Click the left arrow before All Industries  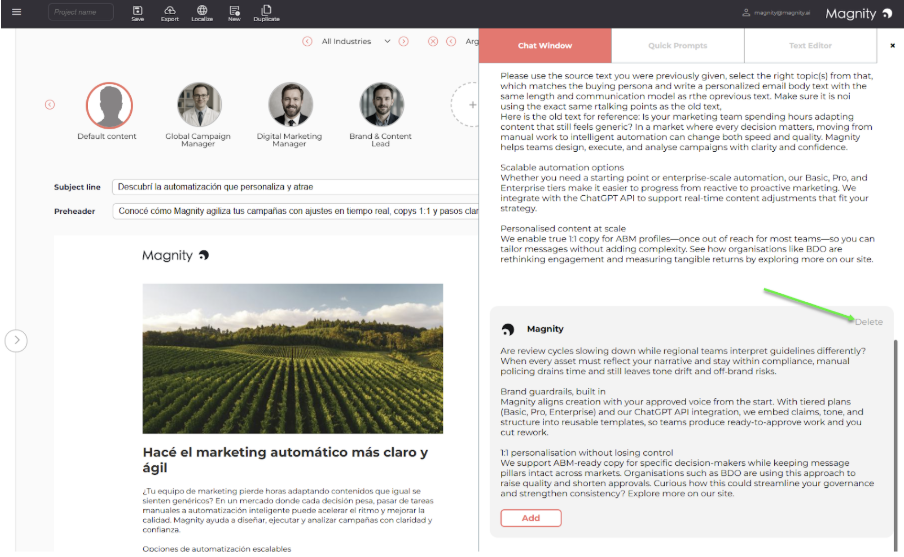click(x=307, y=41)
